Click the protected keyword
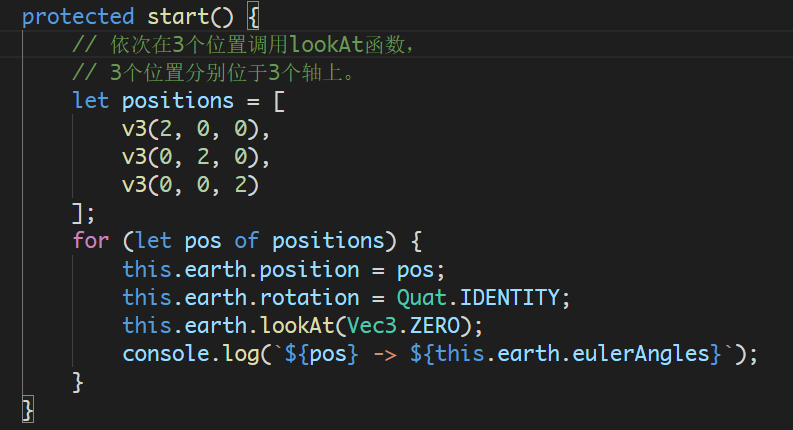The height and width of the screenshot is (430, 793). (x=77, y=17)
